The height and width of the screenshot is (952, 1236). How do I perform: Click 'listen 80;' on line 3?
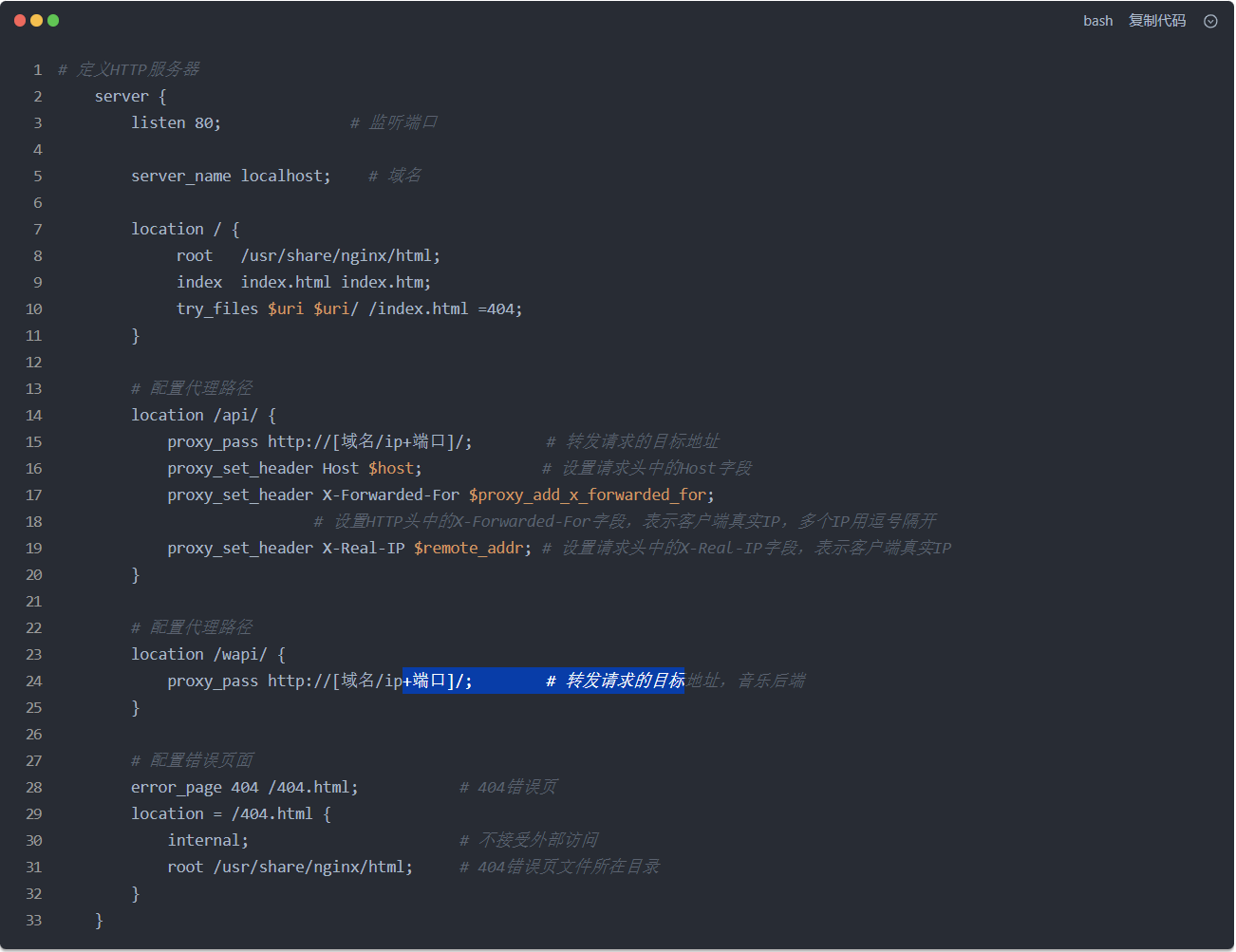pos(176,122)
